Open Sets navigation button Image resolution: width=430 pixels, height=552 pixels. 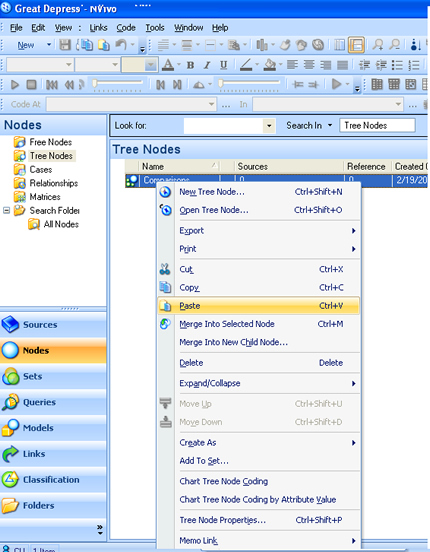53,376
